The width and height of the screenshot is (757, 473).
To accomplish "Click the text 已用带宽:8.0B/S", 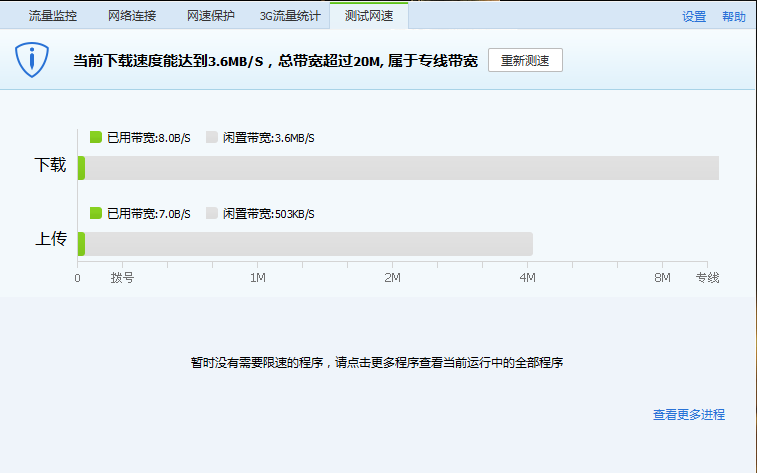I will (149, 138).
